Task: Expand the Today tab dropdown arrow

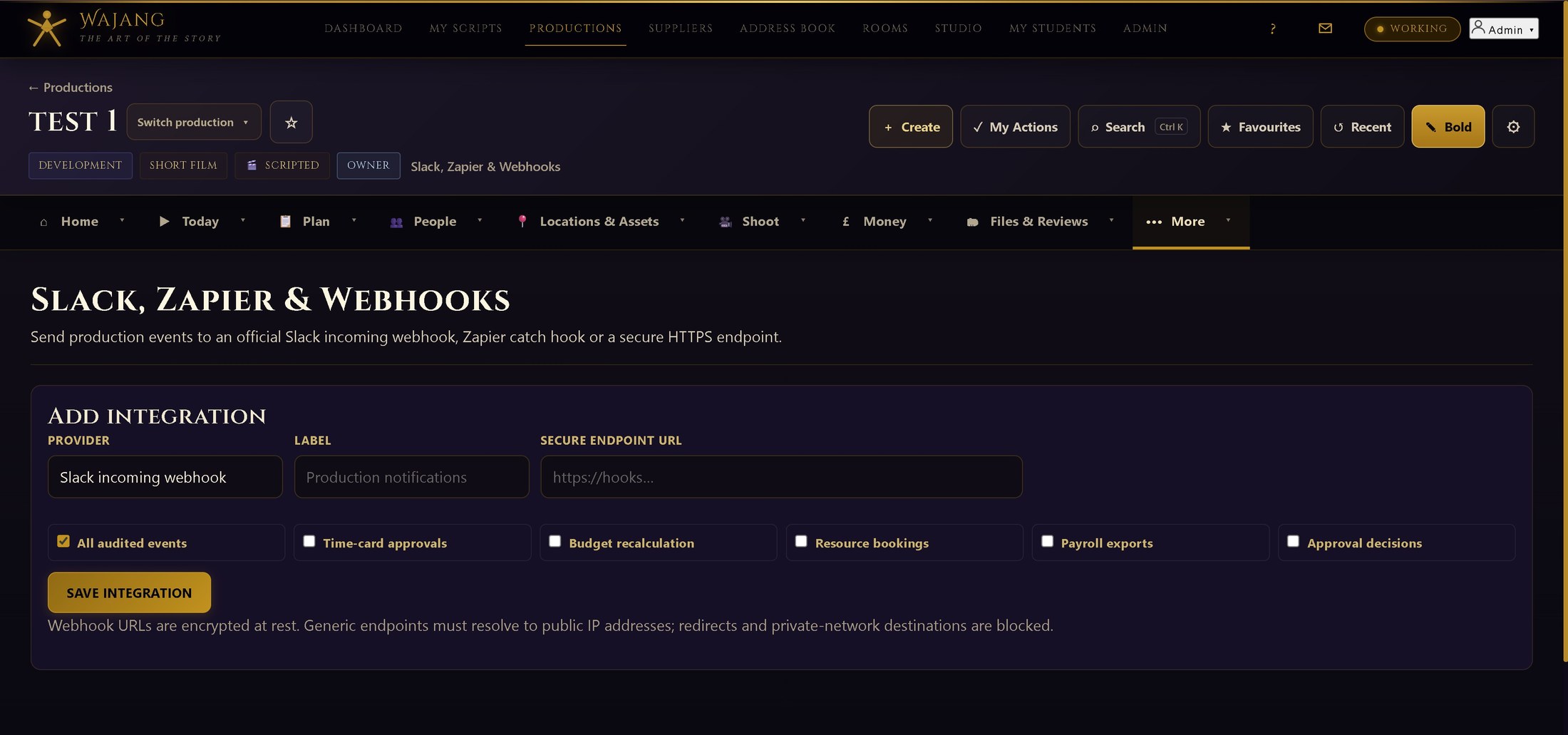Action: (x=243, y=220)
